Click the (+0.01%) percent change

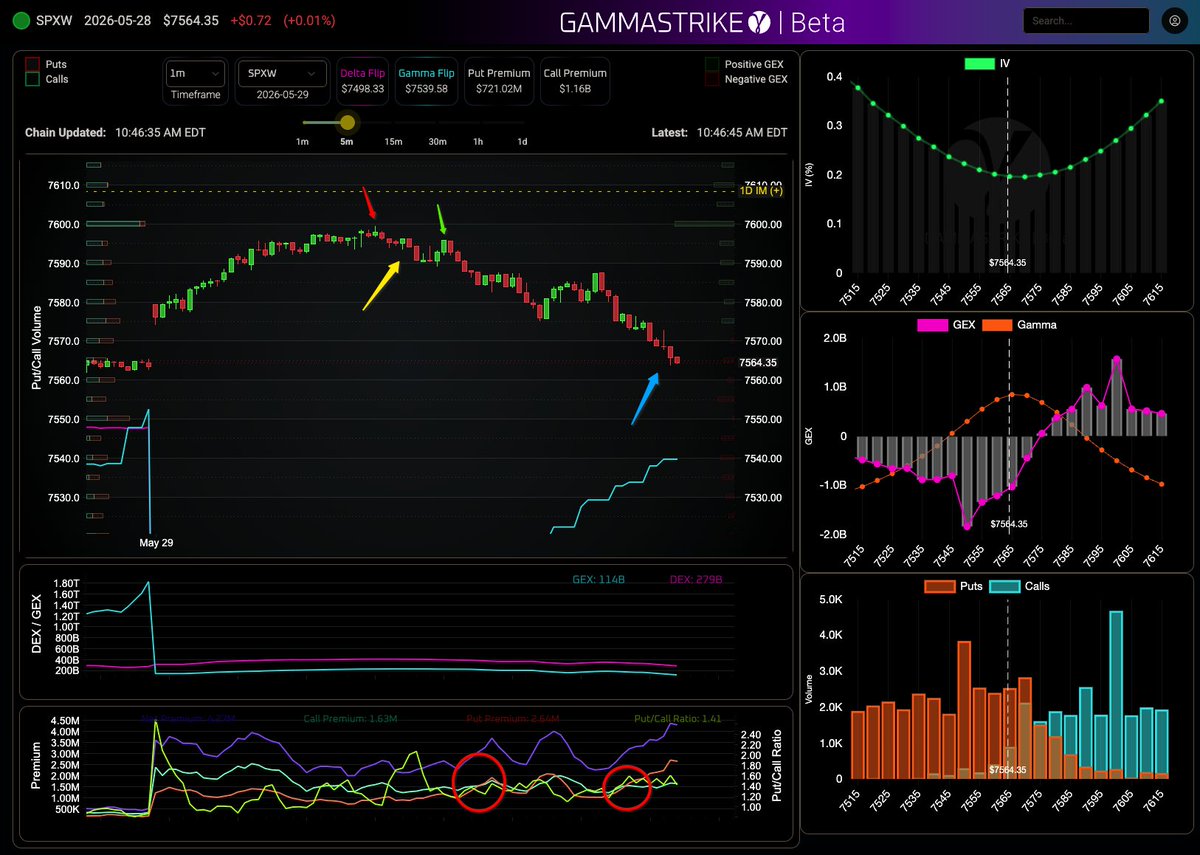tap(309, 20)
